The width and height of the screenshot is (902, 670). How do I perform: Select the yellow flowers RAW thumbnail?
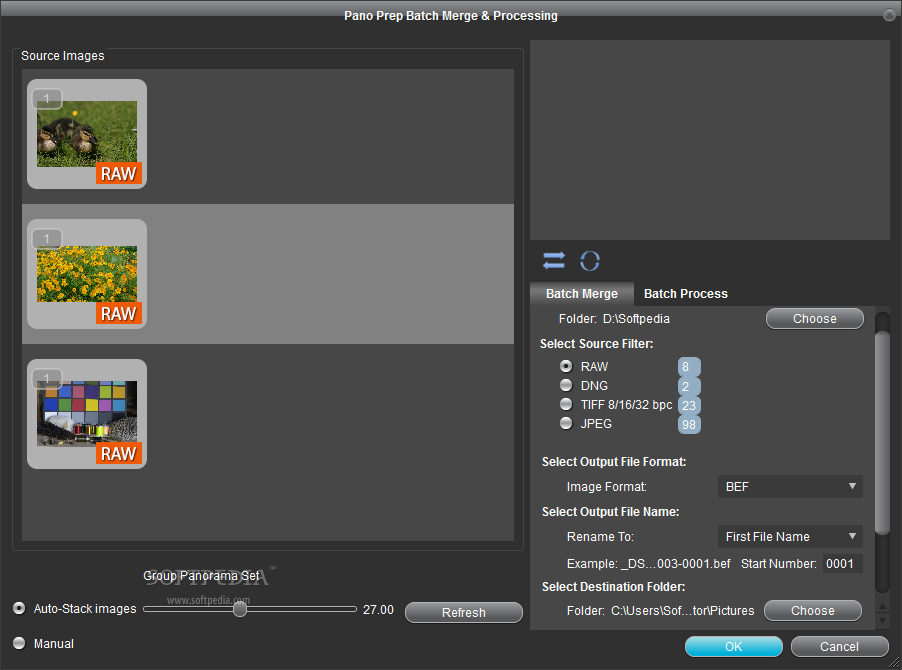click(87, 274)
